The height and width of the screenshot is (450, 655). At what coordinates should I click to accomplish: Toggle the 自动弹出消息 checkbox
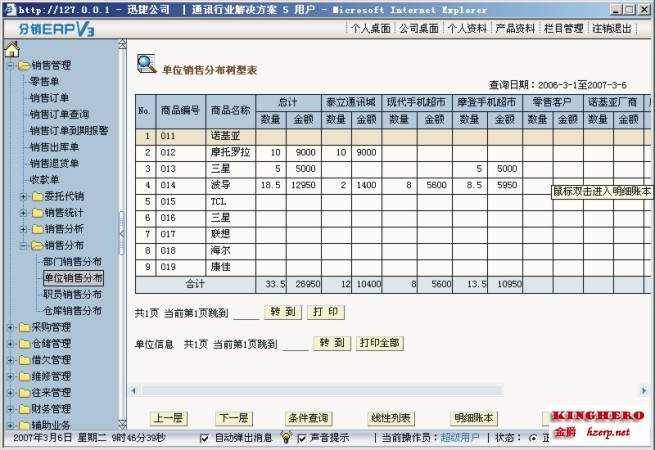click(x=205, y=438)
